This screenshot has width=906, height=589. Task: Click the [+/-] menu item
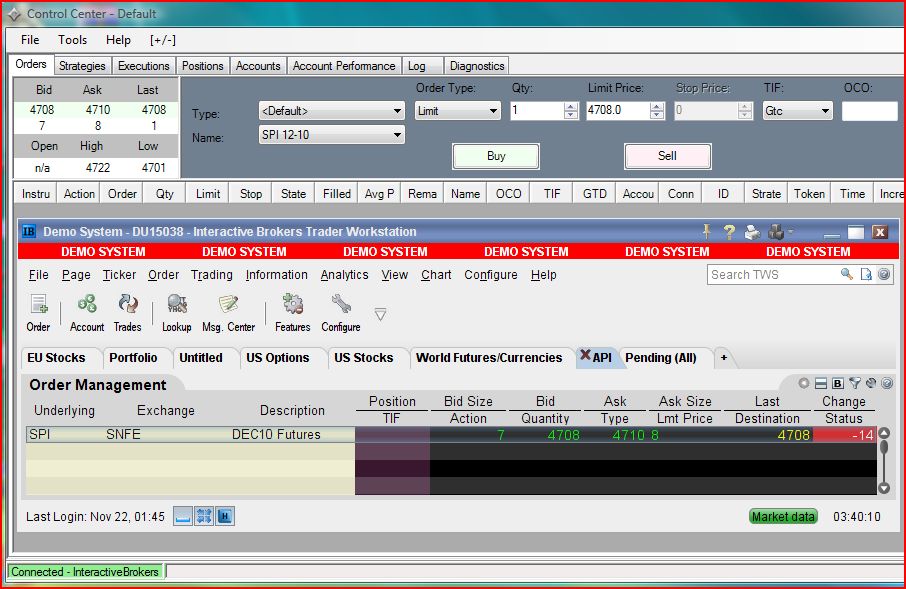(162, 40)
